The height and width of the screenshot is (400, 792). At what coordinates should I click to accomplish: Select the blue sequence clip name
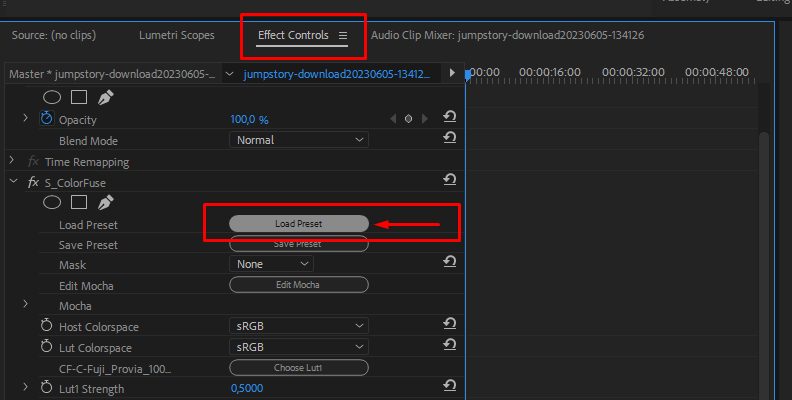[x=337, y=74]
